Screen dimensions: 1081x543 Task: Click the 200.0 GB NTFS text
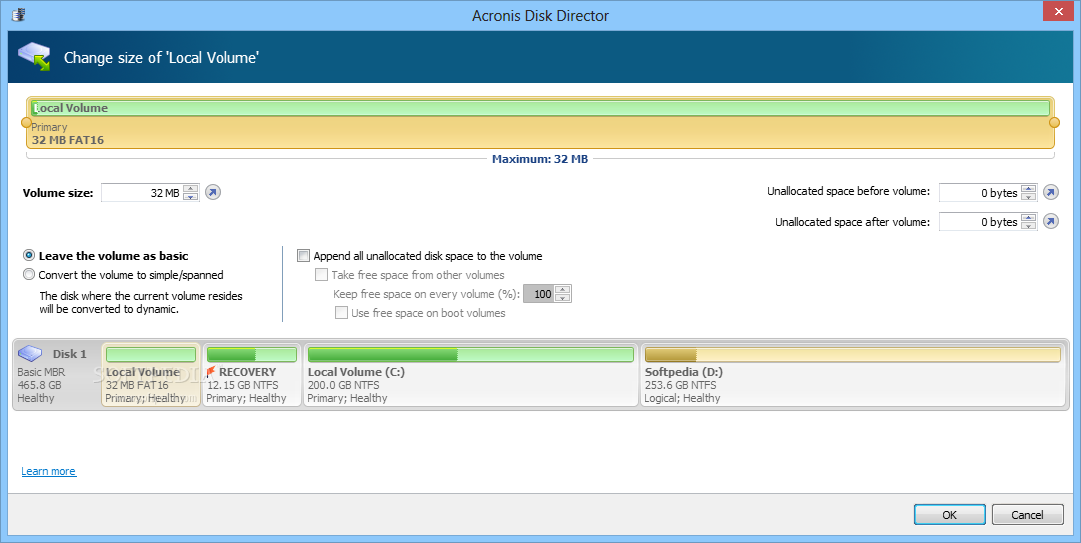point(343,385)
